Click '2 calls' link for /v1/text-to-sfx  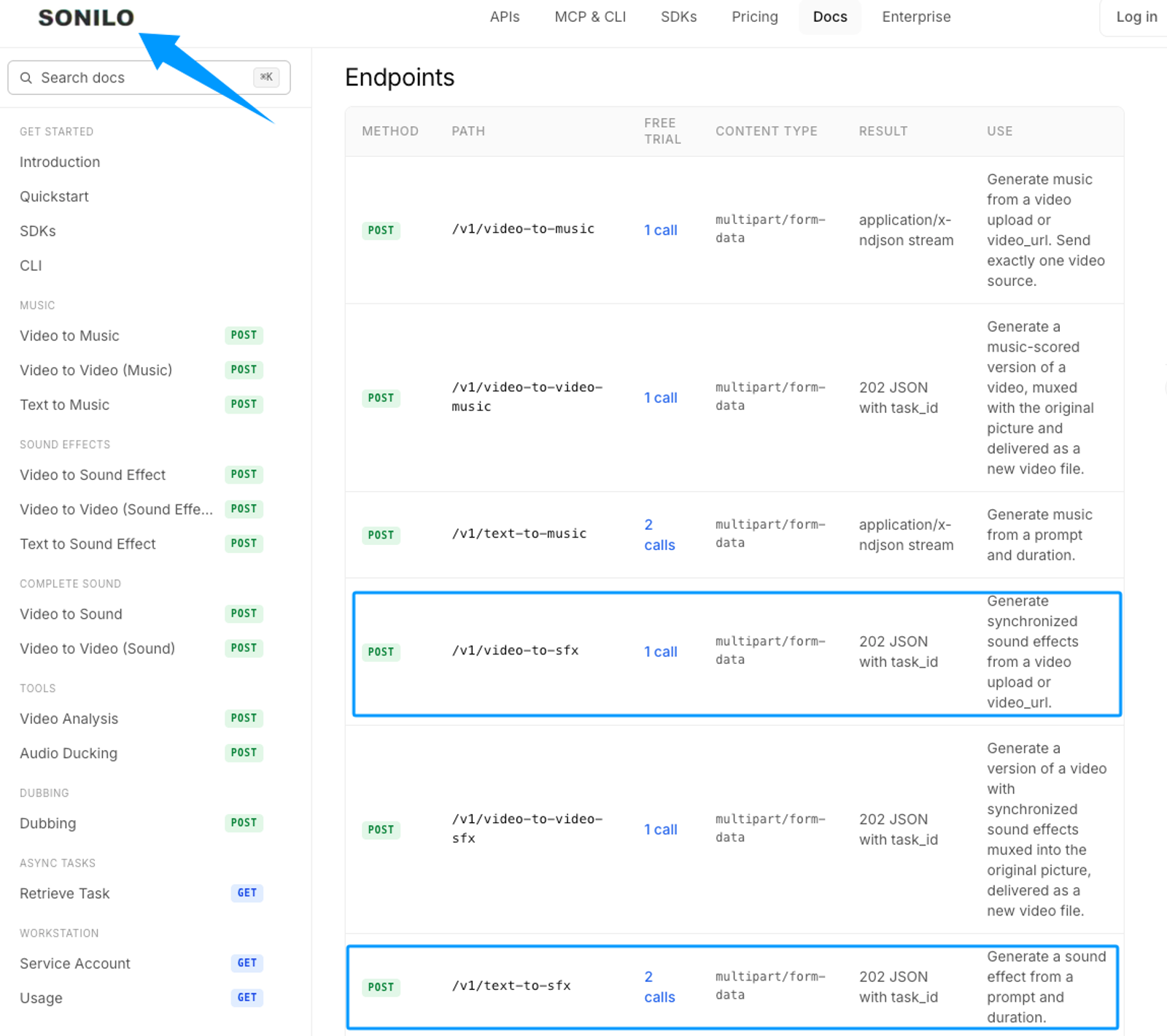click(x=659, y=987)
